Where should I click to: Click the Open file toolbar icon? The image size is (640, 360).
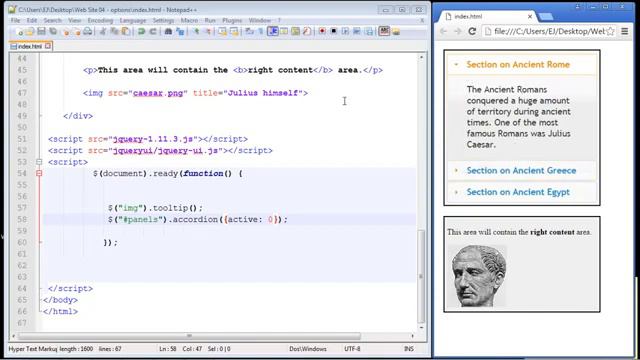(x=30, y=31)
